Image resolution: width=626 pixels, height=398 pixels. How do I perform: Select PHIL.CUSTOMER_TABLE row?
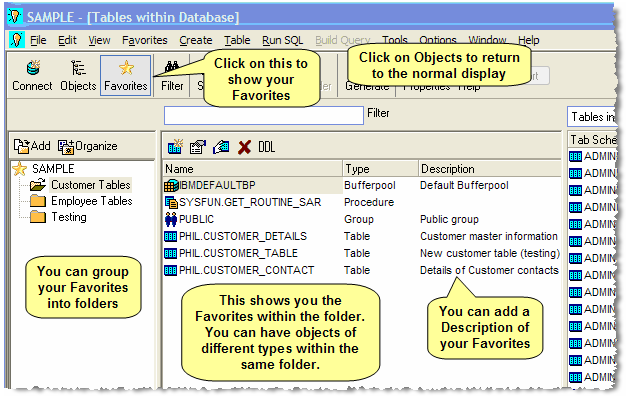pos(362,253)
